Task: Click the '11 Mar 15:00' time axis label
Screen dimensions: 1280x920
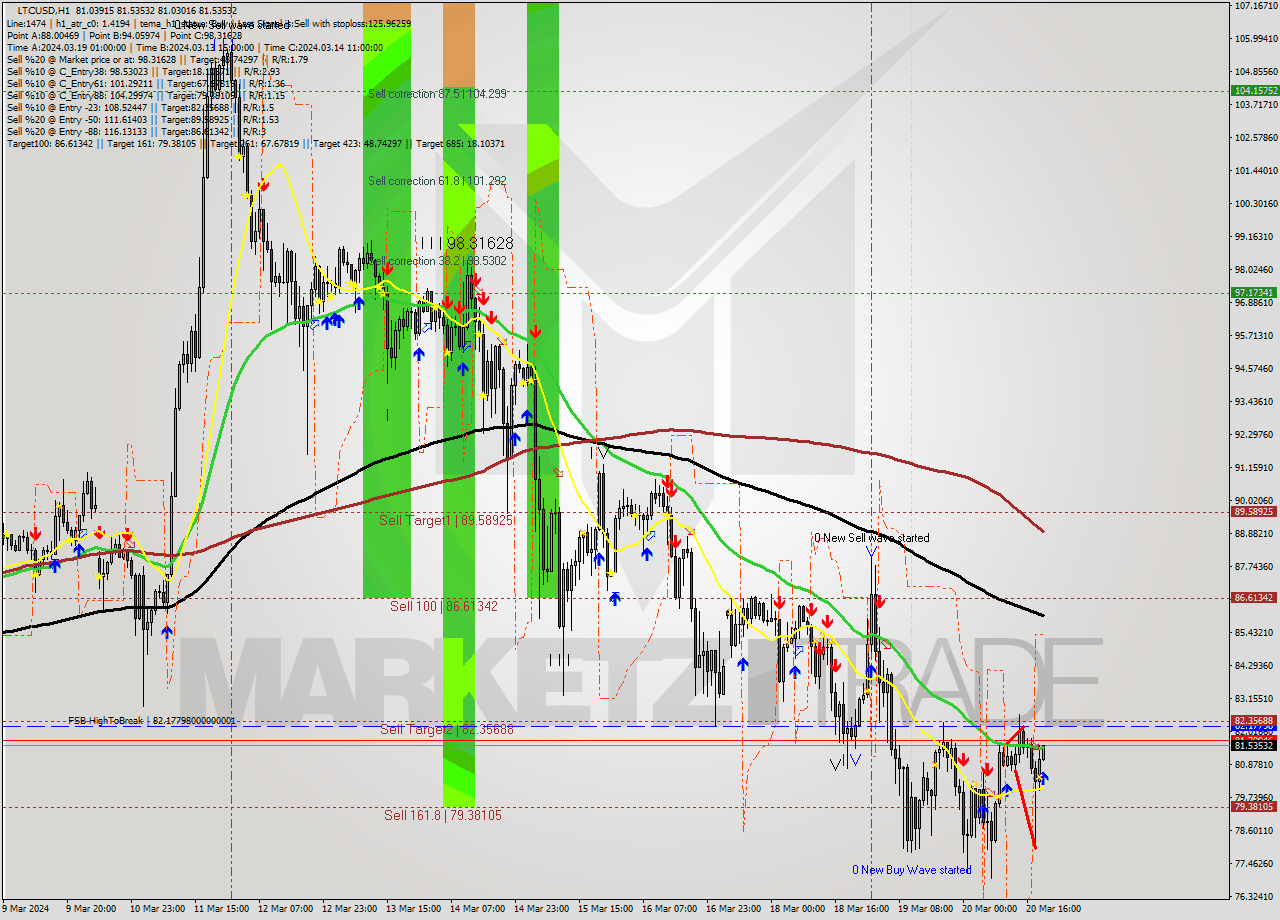Action: pos(221,909)
